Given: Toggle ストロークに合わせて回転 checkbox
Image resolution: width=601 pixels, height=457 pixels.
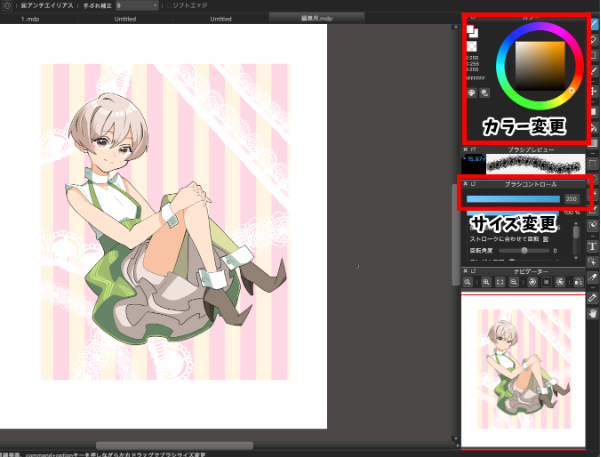Looking at the screenshot, I should (546, 239).
